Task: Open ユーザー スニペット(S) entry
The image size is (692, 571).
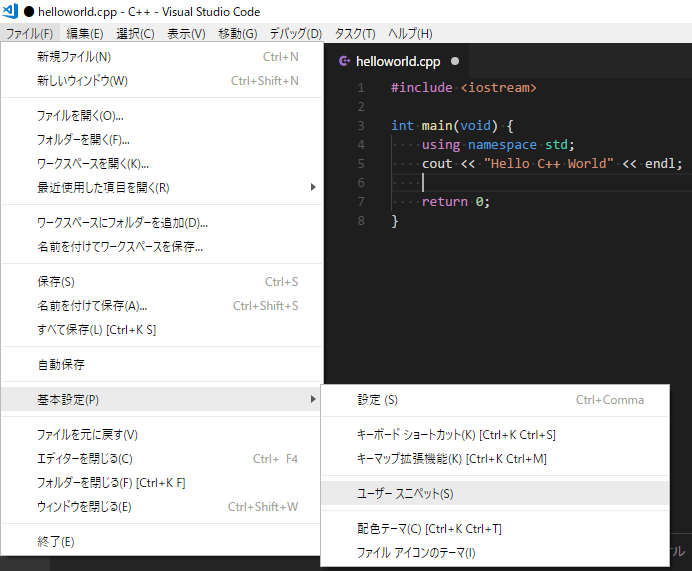Action: (495, 493)
